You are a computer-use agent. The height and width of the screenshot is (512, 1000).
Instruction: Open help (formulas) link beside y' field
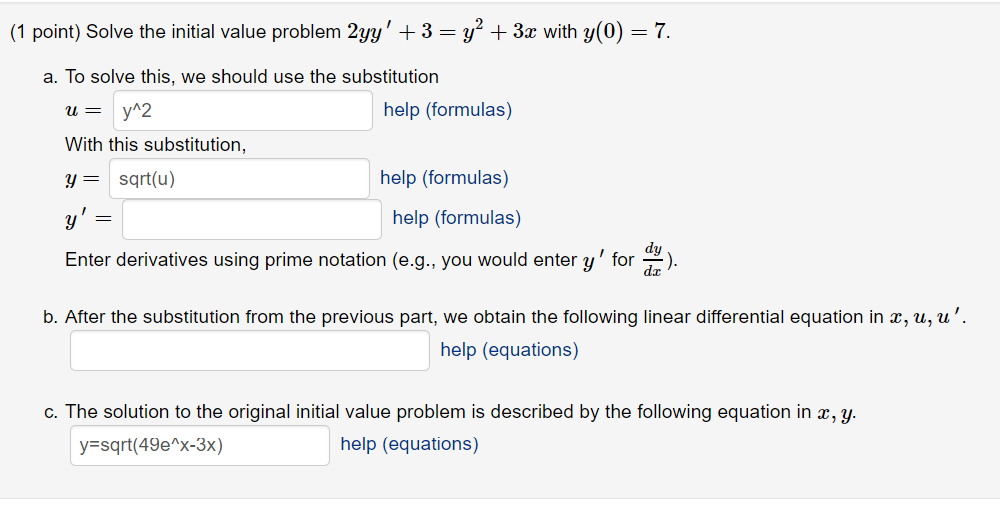(456, 218)
